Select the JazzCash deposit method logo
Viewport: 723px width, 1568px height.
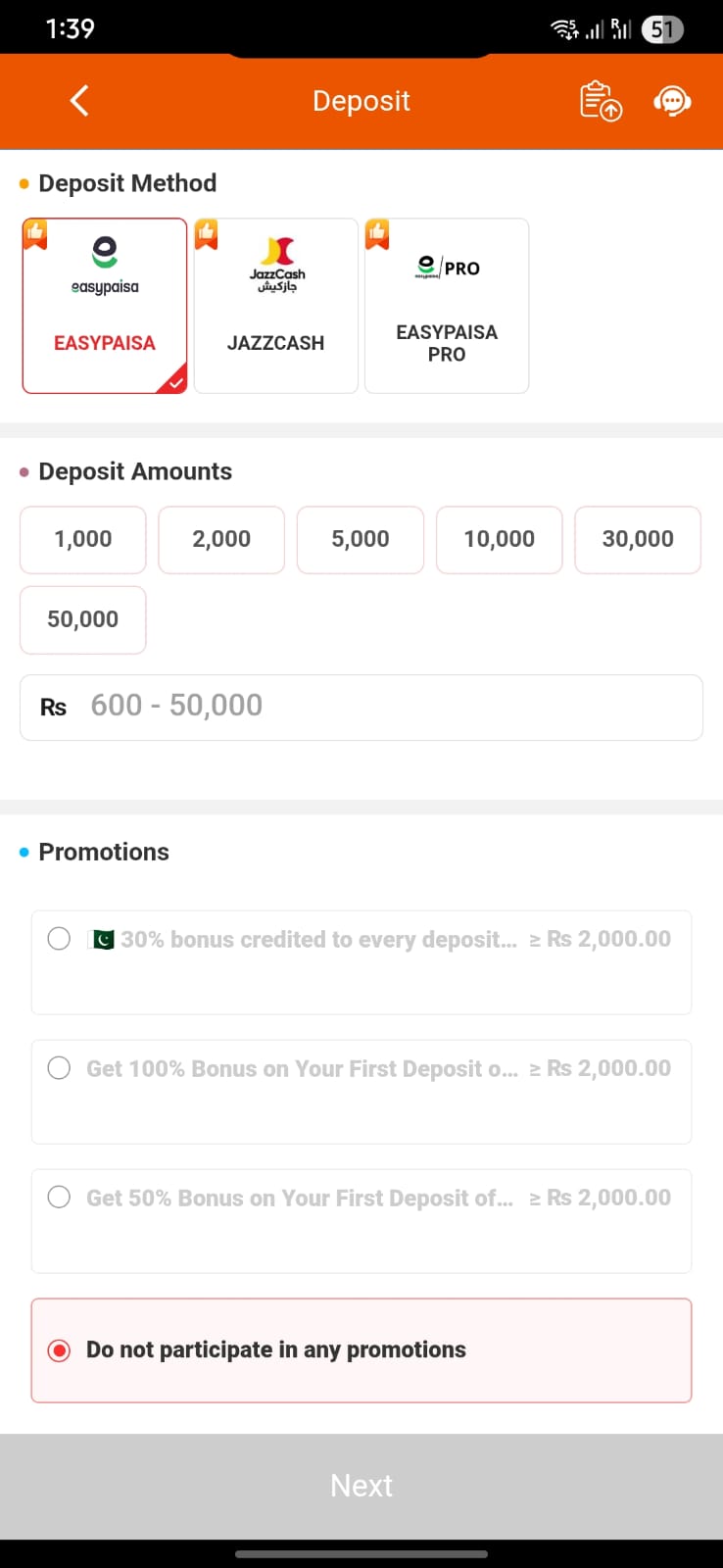point(275,263)
